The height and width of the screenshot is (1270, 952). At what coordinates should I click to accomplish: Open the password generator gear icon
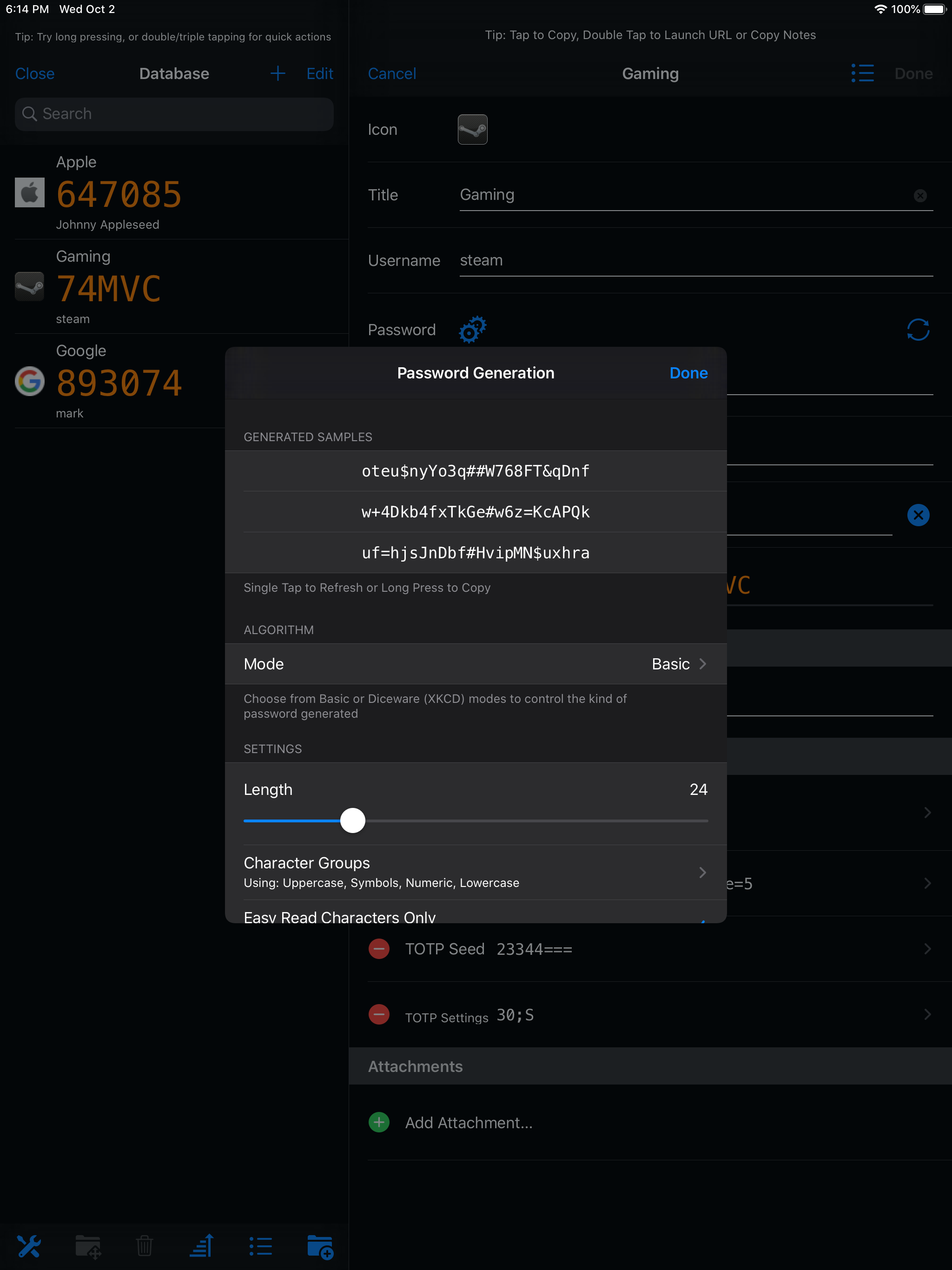point(471,330)
